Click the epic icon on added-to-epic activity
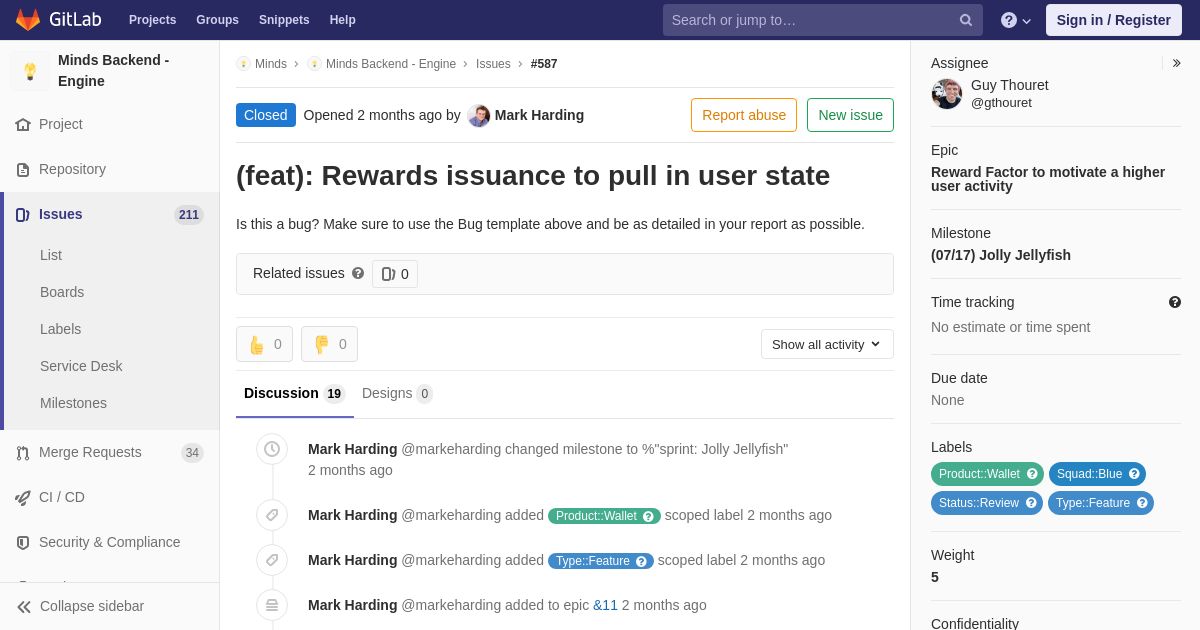 272,605
